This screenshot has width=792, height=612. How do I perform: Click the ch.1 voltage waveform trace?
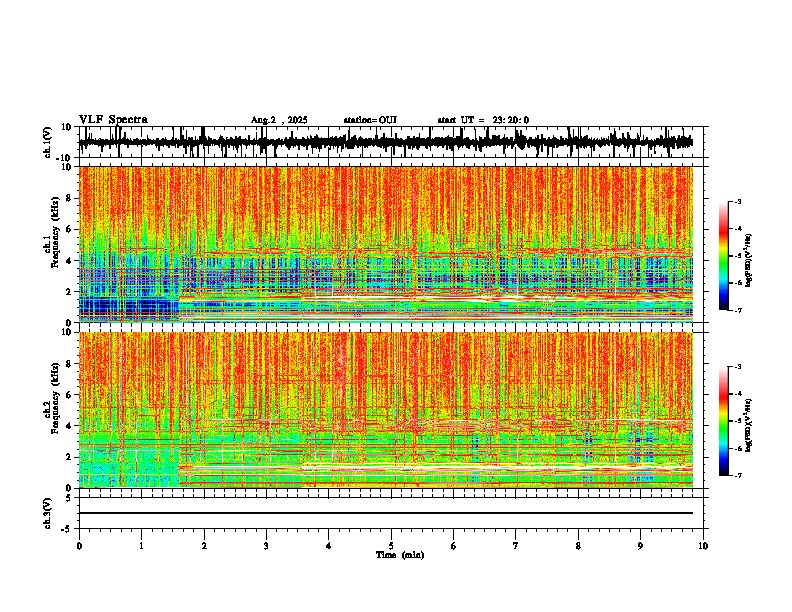385,142
